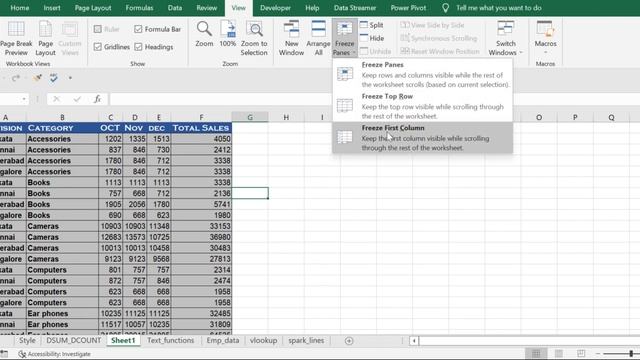Open the Help ribbon tab
Screen dimensions: 640x360
click(312, 8)
